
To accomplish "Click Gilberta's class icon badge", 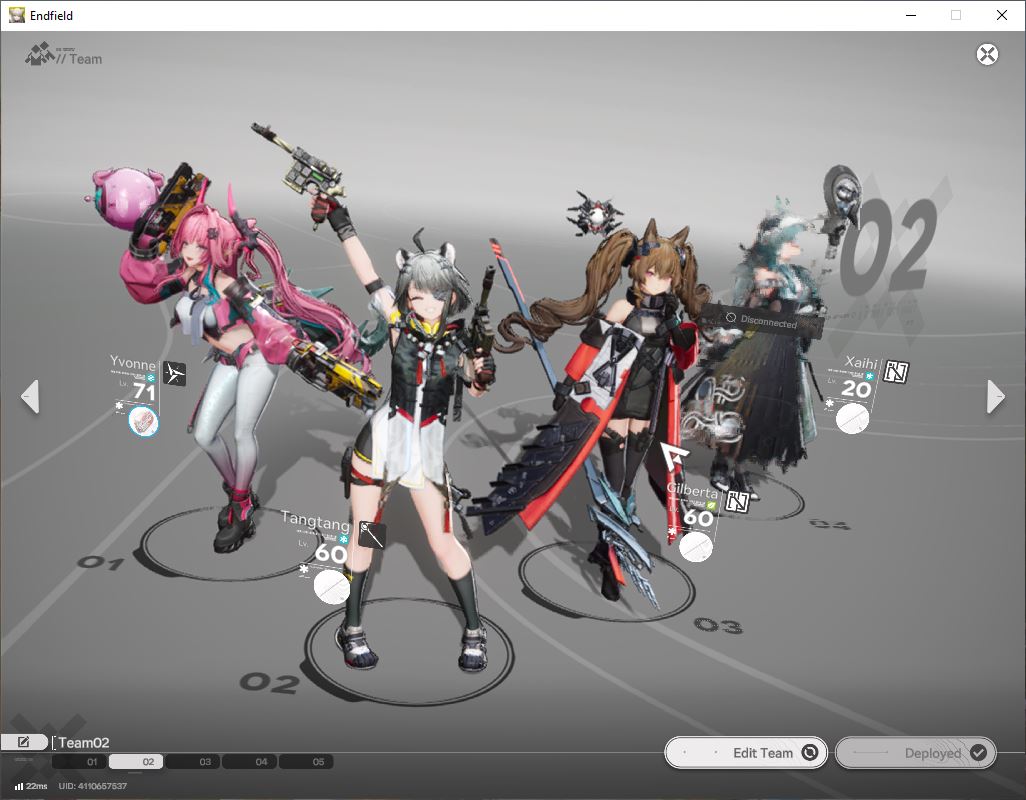I will 737,502.
